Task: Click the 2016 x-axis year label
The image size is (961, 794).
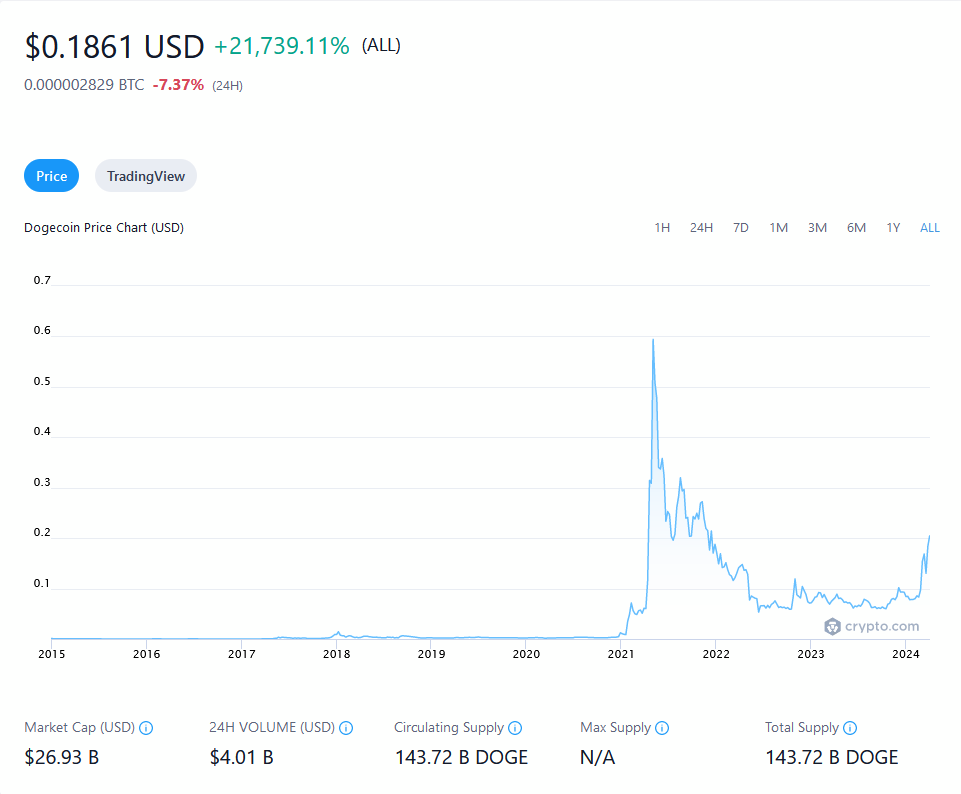Action: tap(146, 654)
